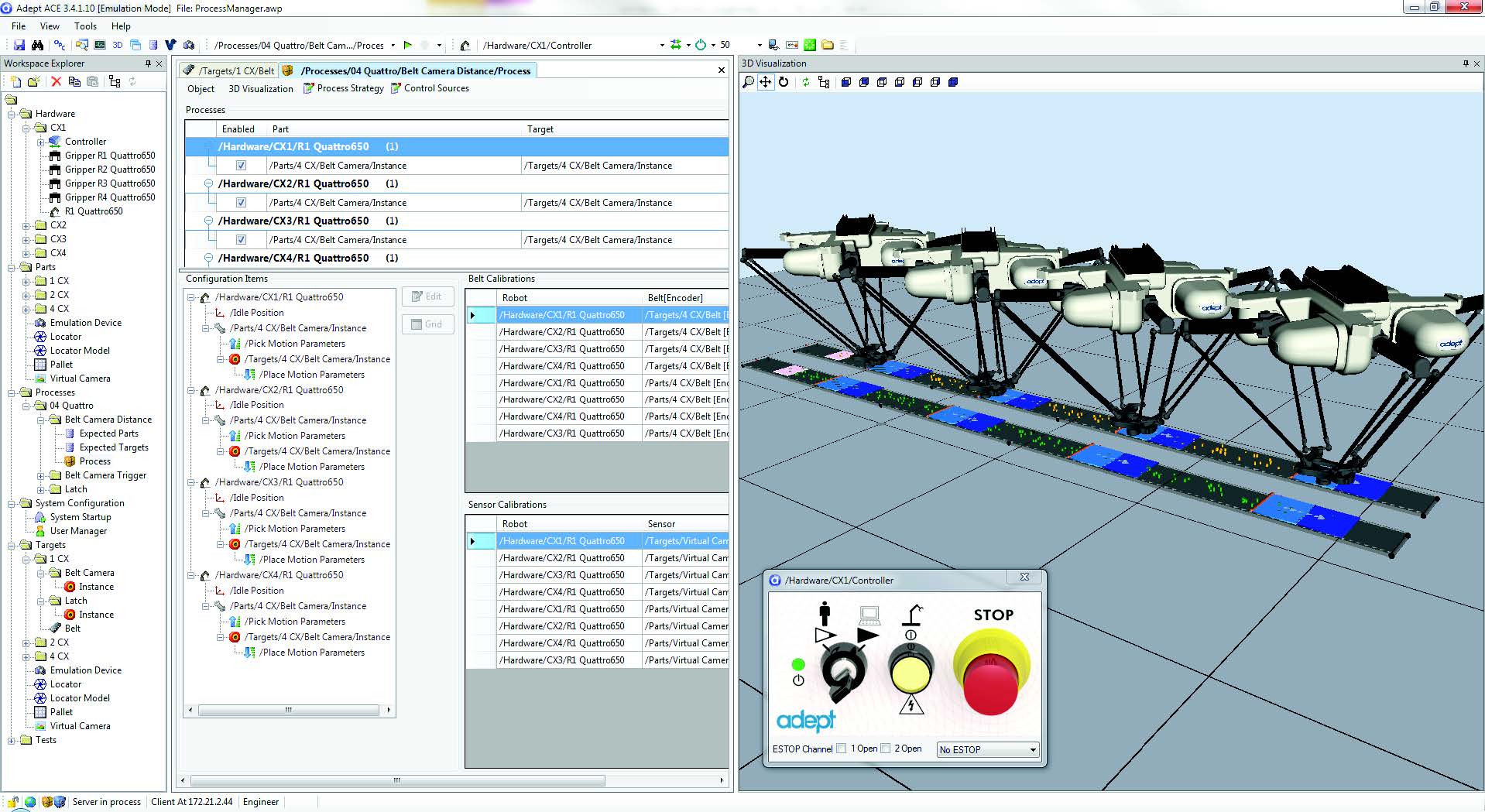Click the green connection arrows toolbar icon
This screenshot has width=1485, height=812.
click(676, 45)
